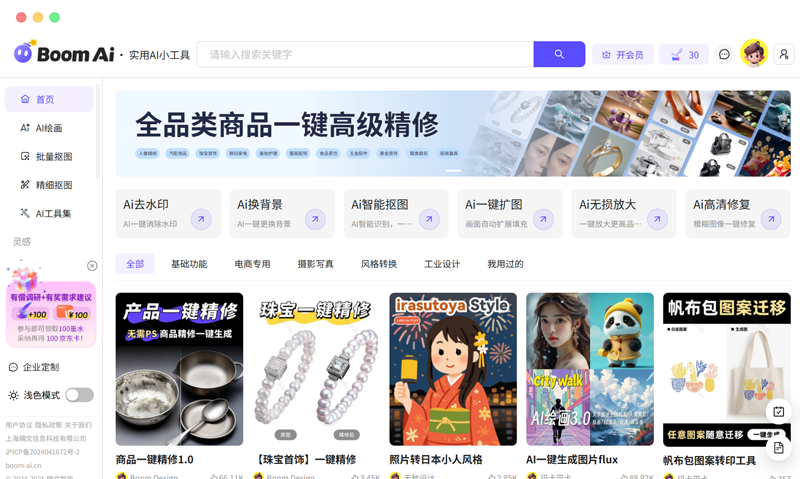Open the arrow icon on Ai换背景 card
This screenshot has width=800, height=479.
click(x=315, y=219)
